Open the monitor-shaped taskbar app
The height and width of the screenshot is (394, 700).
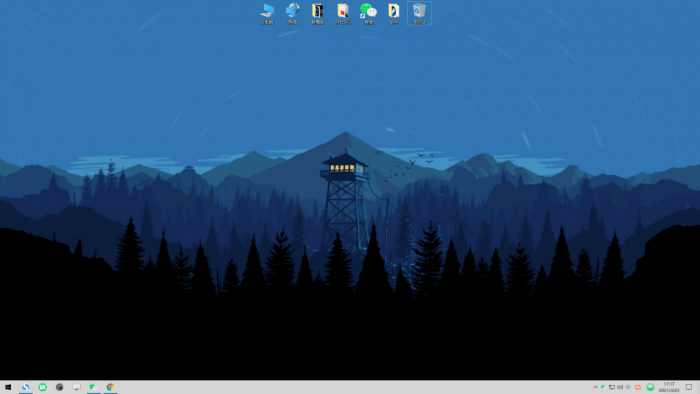pos(76,387)
